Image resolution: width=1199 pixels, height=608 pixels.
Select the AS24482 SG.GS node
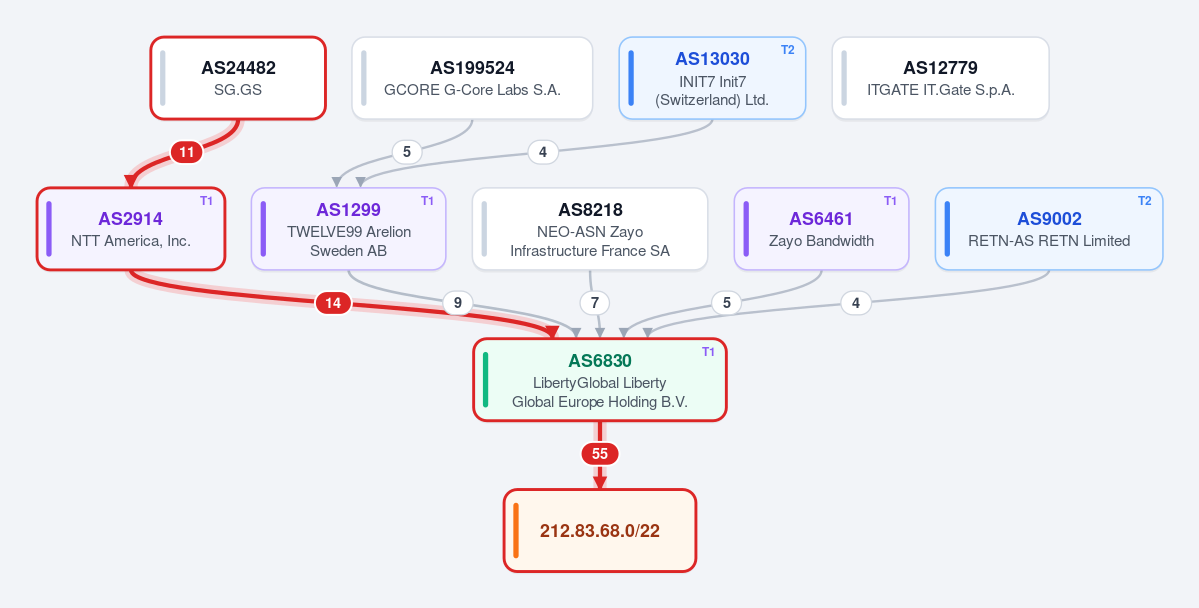(238, 78)
